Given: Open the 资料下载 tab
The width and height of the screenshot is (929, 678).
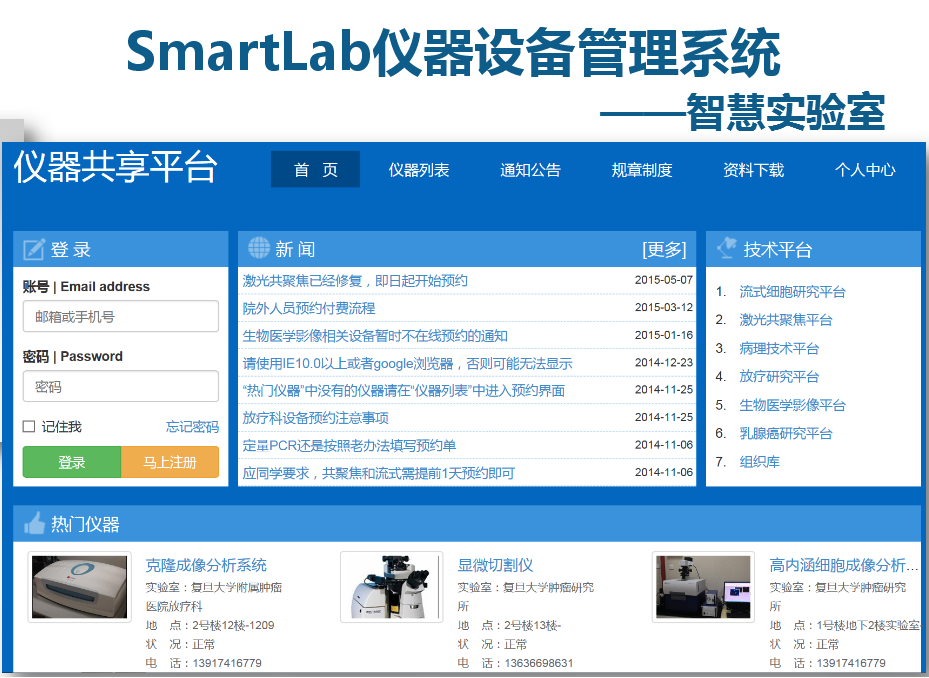Looking at the screenshot, I should point(754,170).
